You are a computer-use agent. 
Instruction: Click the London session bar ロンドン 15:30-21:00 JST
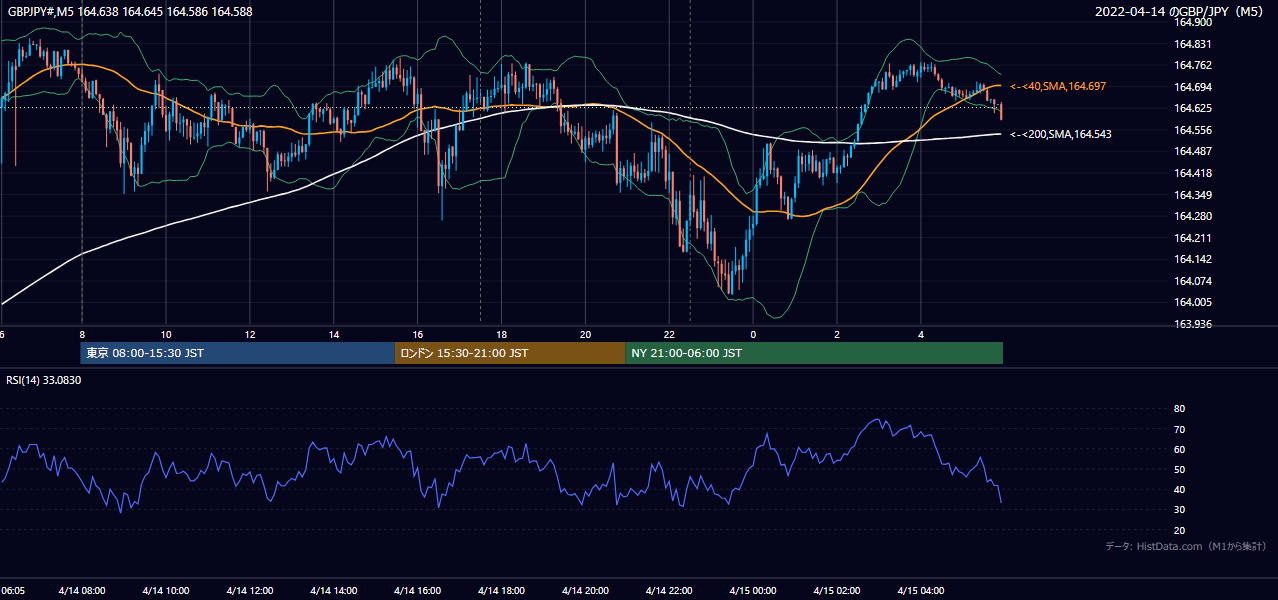[x=510, y=353]
